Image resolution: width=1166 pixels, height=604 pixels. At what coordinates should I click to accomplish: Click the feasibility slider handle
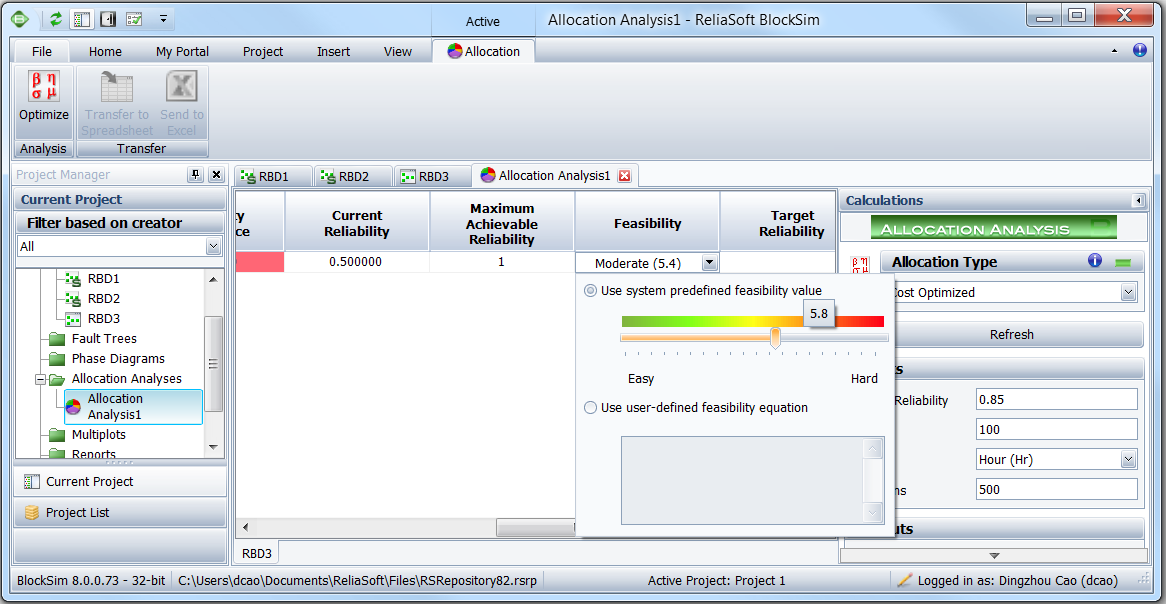click(x=776, y=338)
